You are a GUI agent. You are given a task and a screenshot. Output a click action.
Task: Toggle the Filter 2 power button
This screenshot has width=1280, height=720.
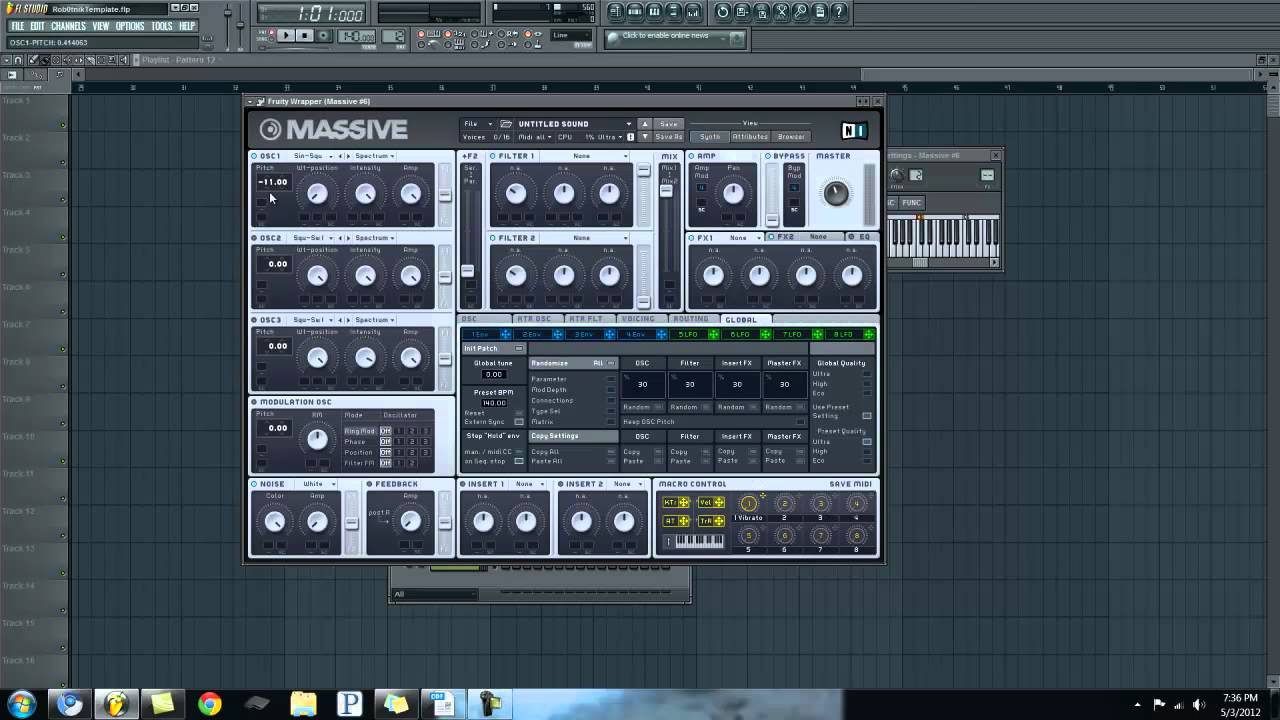pos(493,238)
